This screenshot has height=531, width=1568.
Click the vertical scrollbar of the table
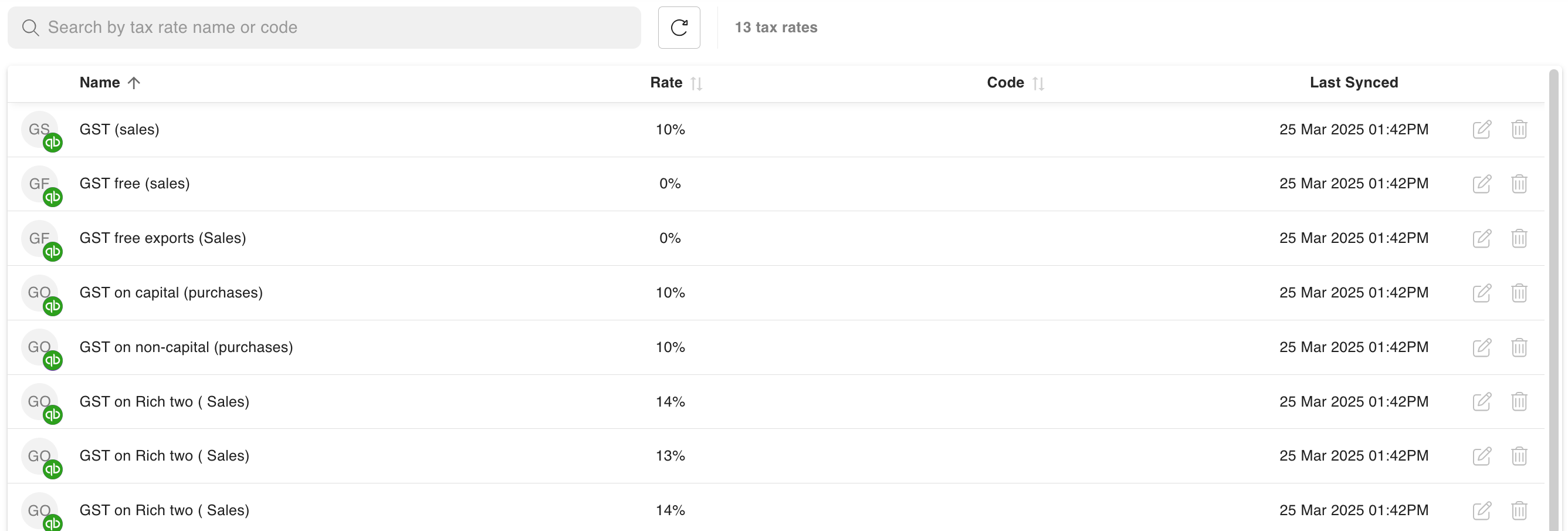[x=1554, y=299]
